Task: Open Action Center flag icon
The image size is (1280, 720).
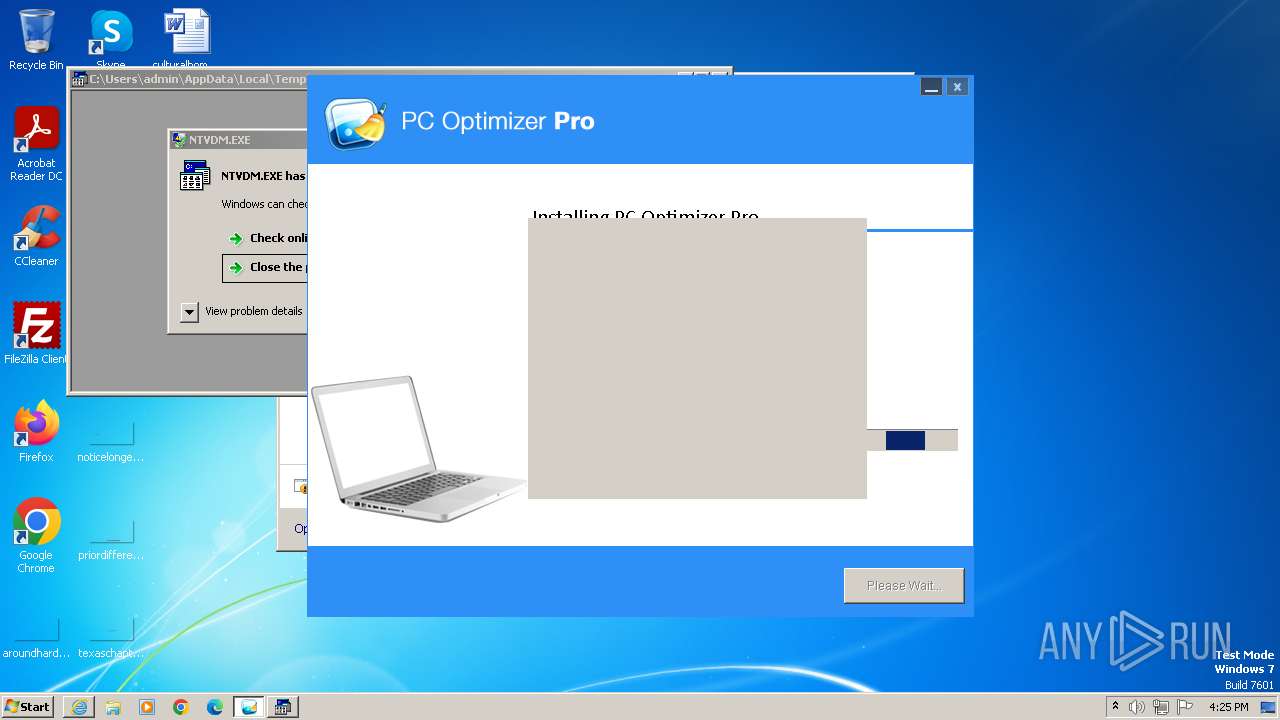Action: [x=1185, y=707]
